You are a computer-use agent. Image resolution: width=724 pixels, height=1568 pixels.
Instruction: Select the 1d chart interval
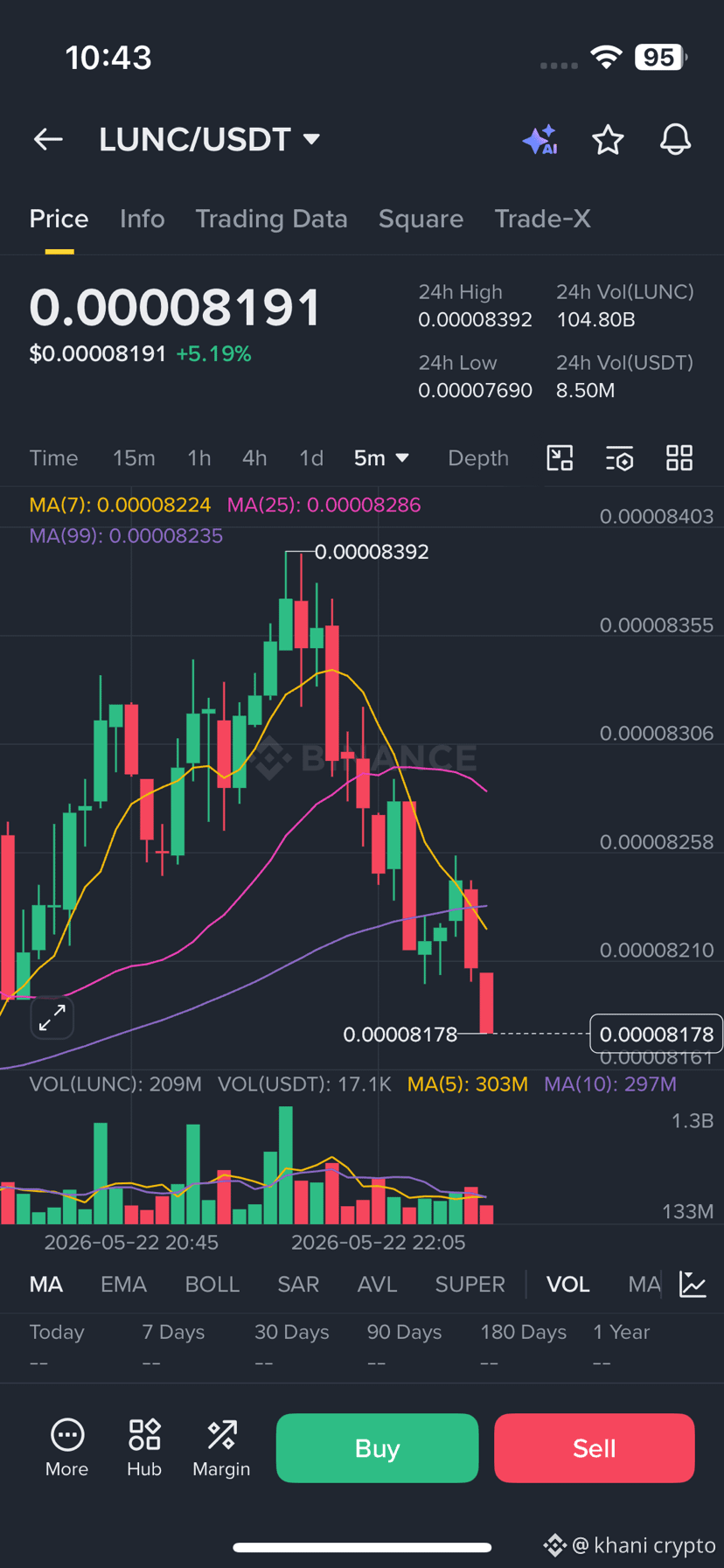pyautogui.click(x=311, y=457)
